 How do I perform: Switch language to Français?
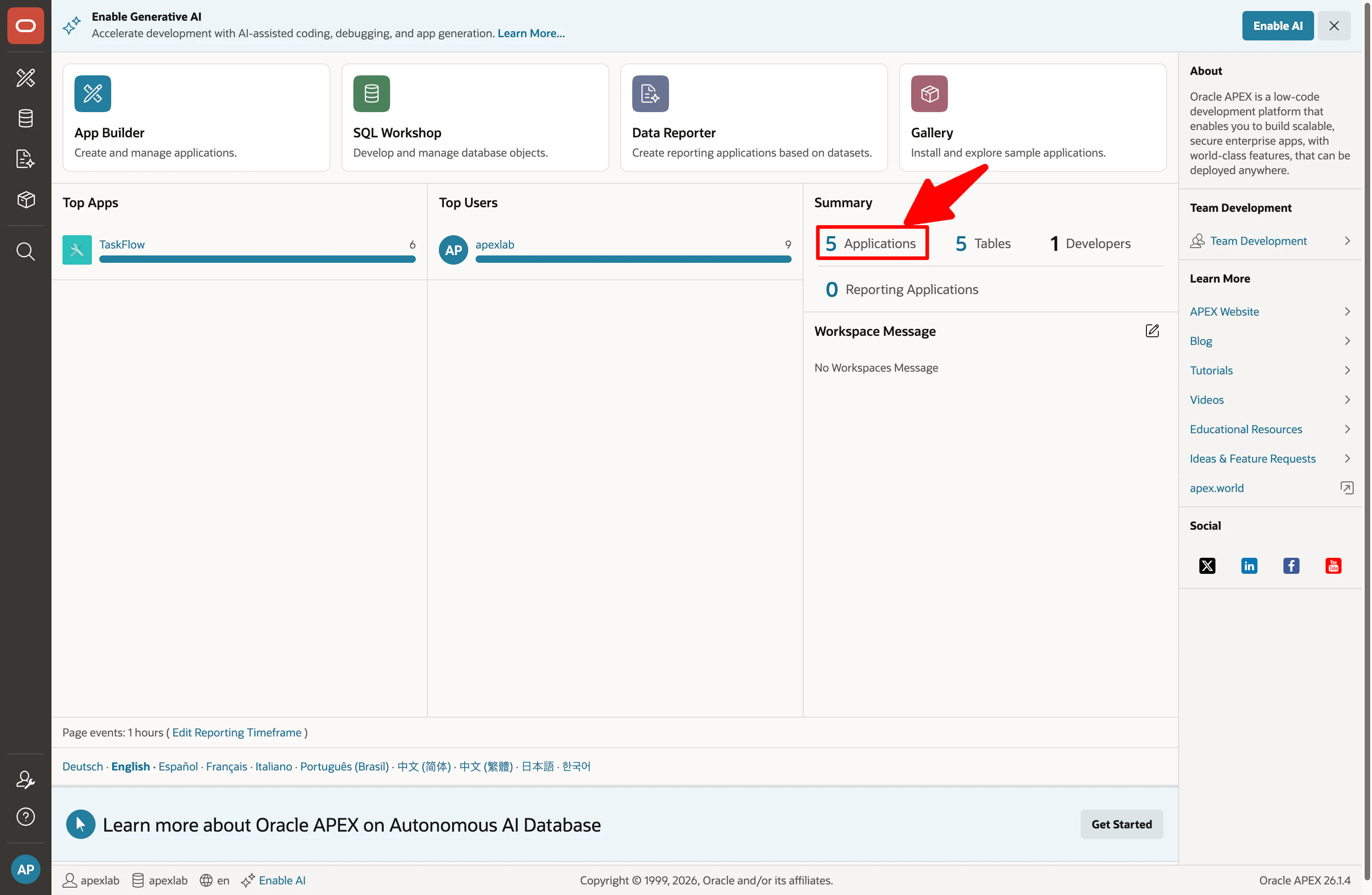pyautogui.click(x=227, y=766)
